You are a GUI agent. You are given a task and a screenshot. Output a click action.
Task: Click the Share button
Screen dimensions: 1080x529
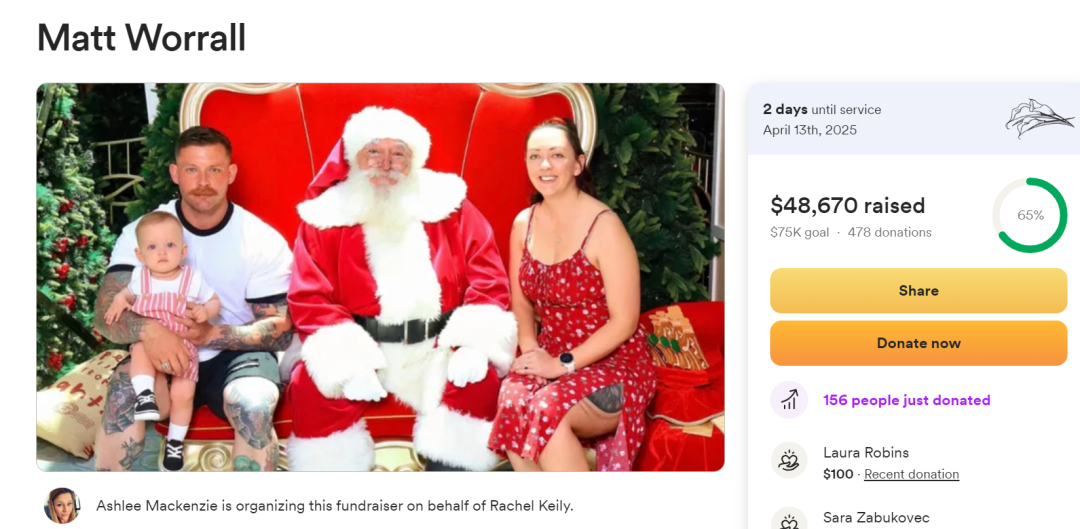(919, 291)
